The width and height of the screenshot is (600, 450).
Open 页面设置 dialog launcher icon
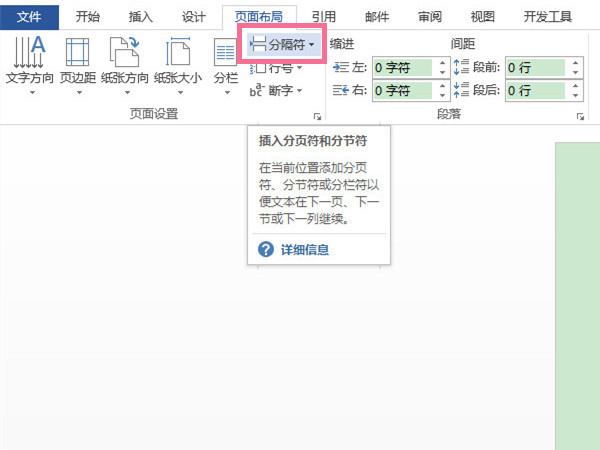pos(318,117)
